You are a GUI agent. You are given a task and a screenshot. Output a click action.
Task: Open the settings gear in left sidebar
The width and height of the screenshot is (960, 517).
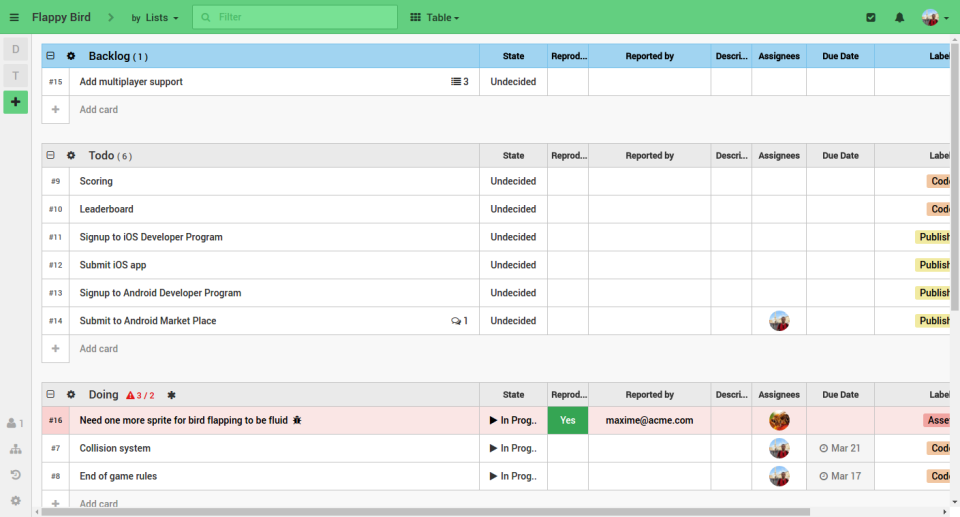[15, 501]
